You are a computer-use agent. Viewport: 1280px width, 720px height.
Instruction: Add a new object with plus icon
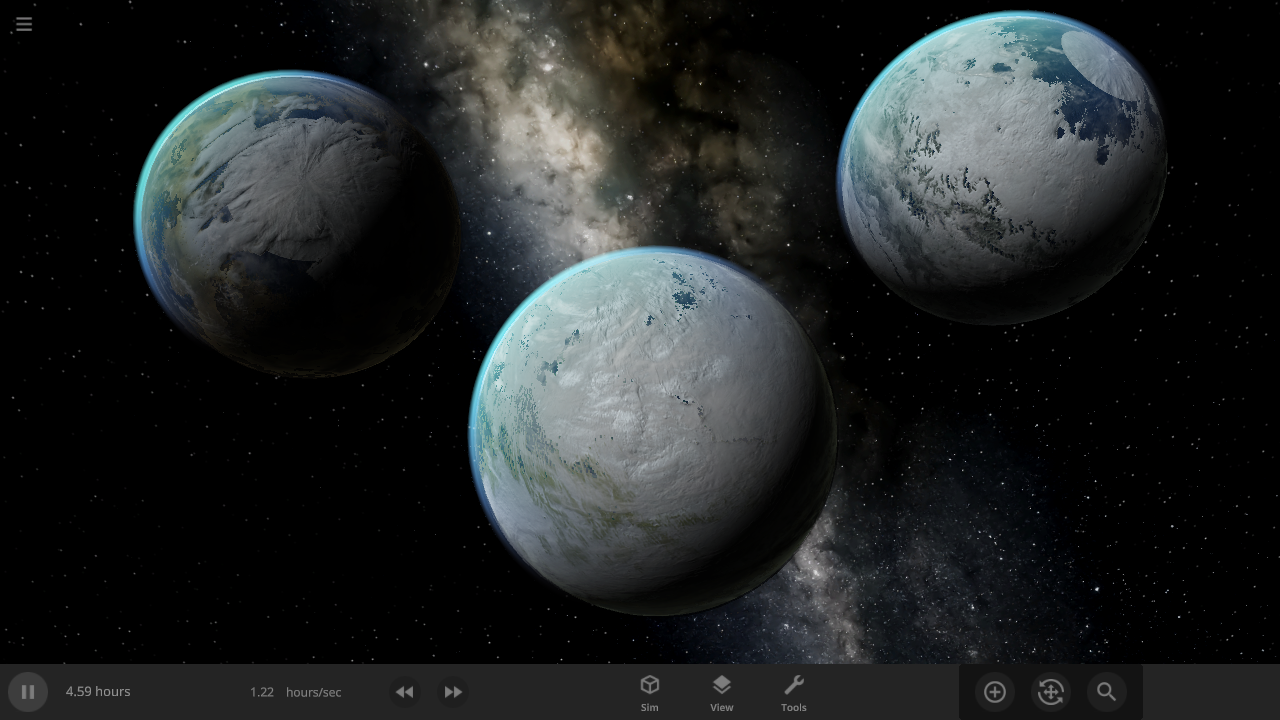pyautogui.click(x=995, y=692)
